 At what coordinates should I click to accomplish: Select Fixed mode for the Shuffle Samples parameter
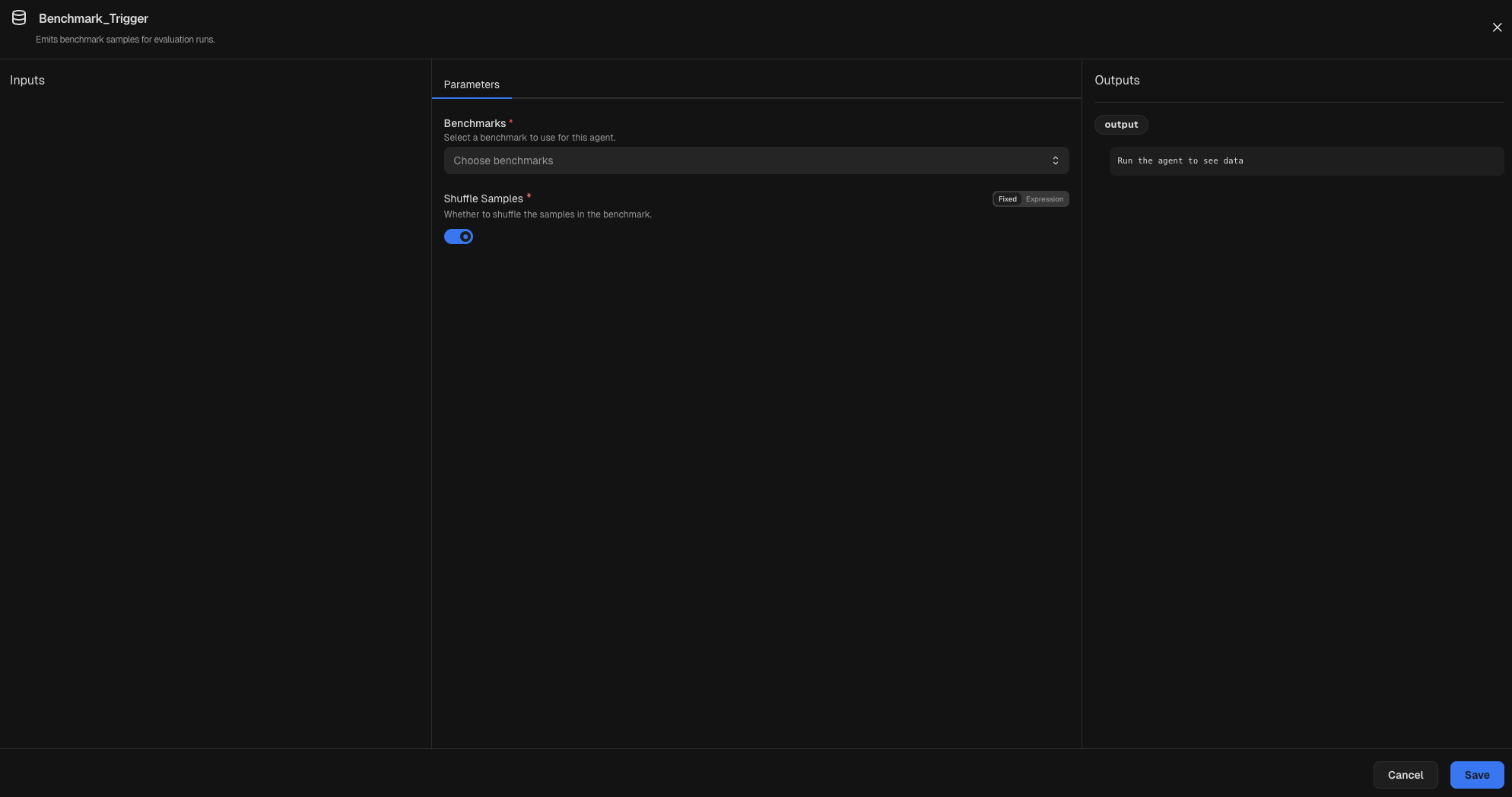(1007, 198)
